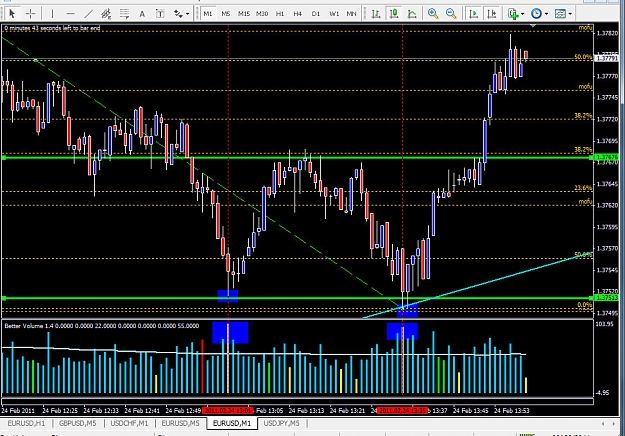625x436 pixels.
Task: Toggle Chart Shift from right border
Action: (492, 14)
